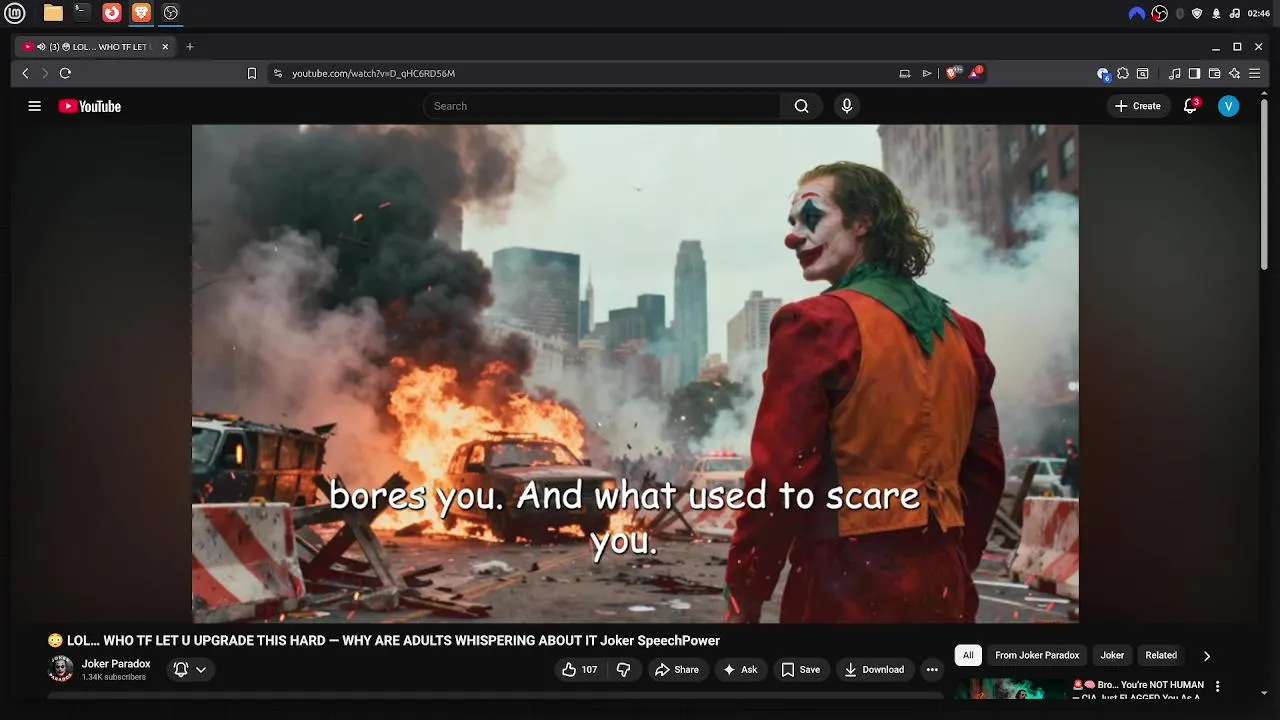The width and height of the screenshot is (1280, 720).
Task: Go to YouTube home via logo
Action: 90,106
